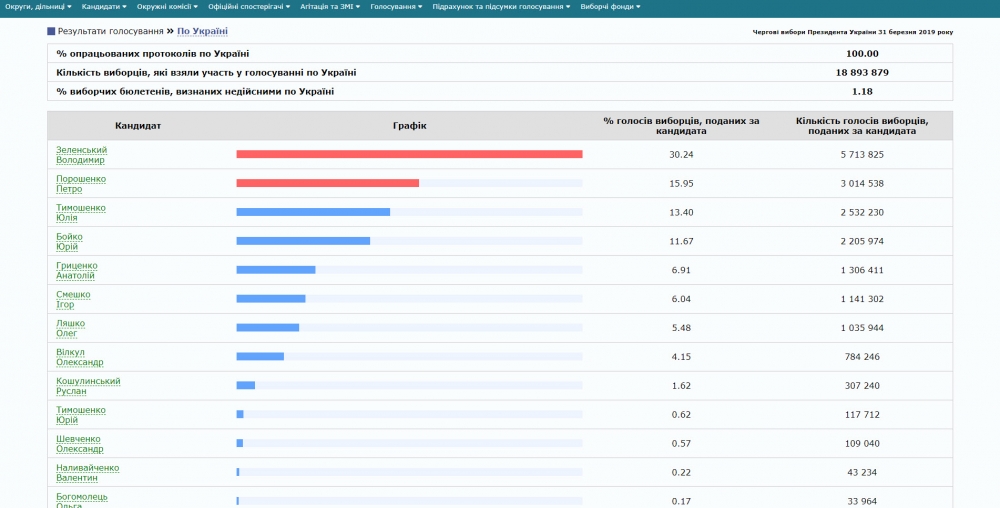Click the По Україні breadcrumb link
The height and width of the screenshot is (508, 1000).
tap(202, 31)
